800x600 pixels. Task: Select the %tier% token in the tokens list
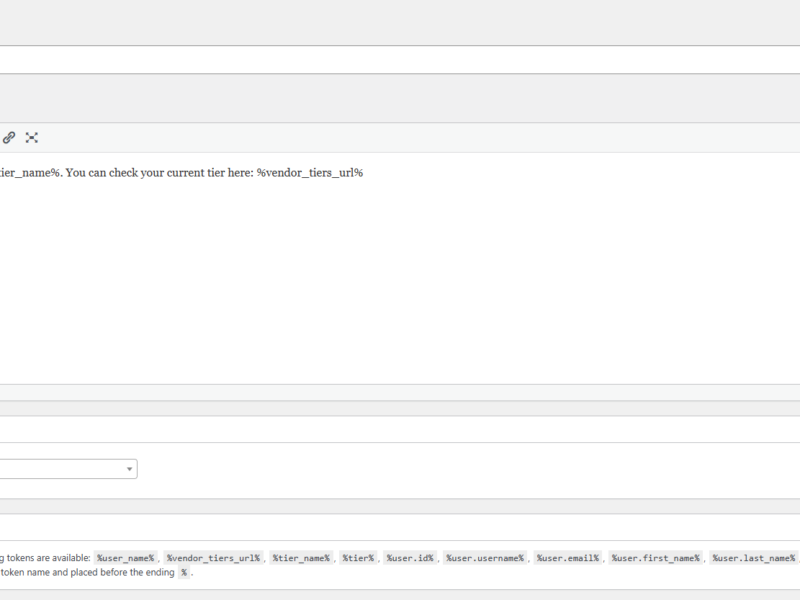(x=358, y=558)
